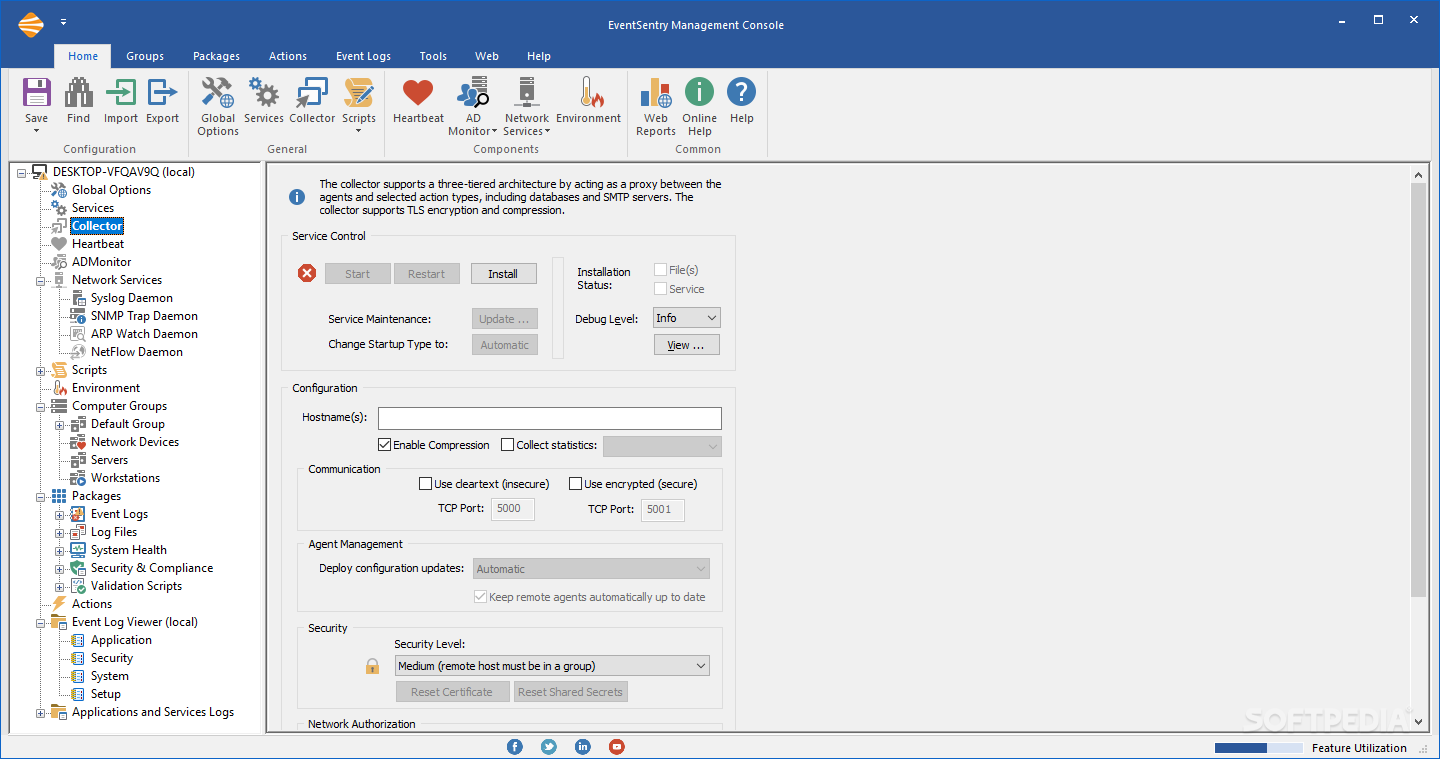Open the Services gears ribbon icon
The image size is (1440, 759).
(263, 93)
